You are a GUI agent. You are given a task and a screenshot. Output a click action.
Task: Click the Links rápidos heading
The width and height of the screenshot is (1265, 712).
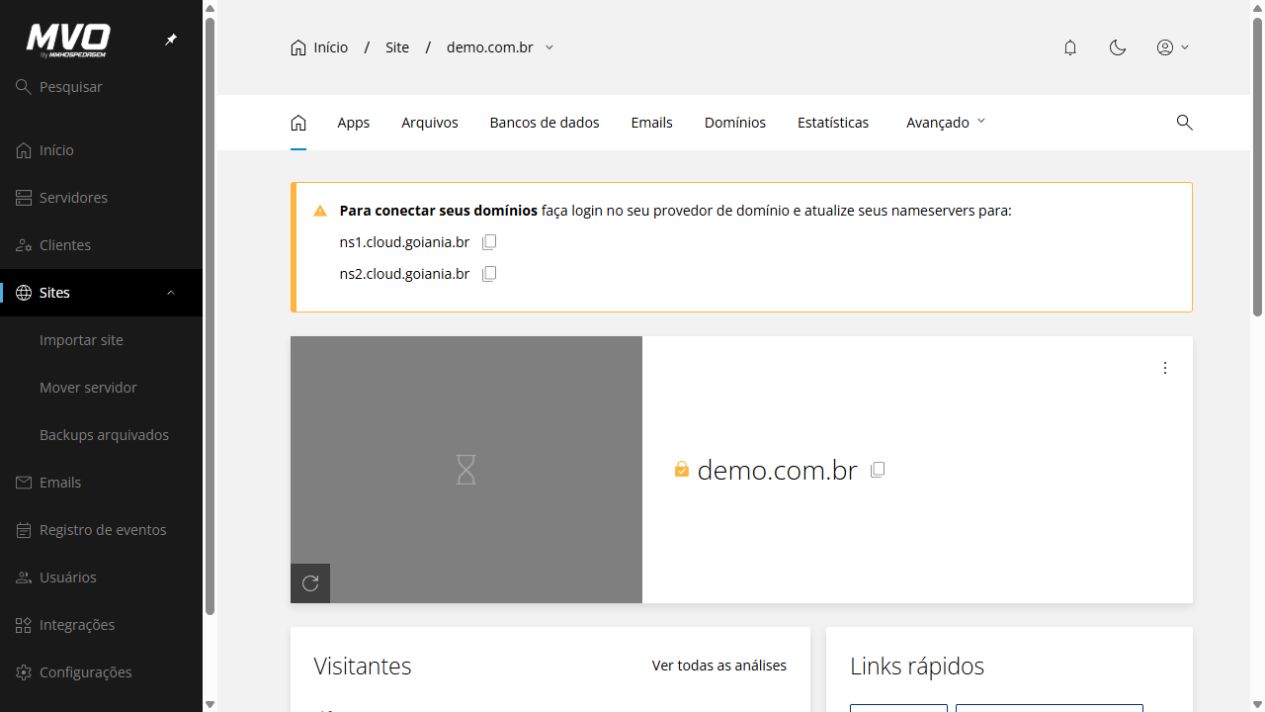point(917,666)
